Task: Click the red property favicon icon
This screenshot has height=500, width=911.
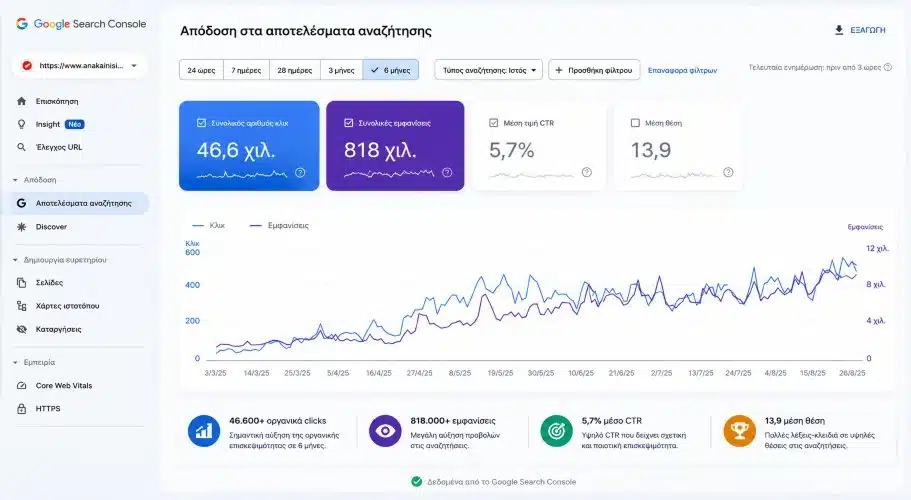Action: [x=27, y=66]
